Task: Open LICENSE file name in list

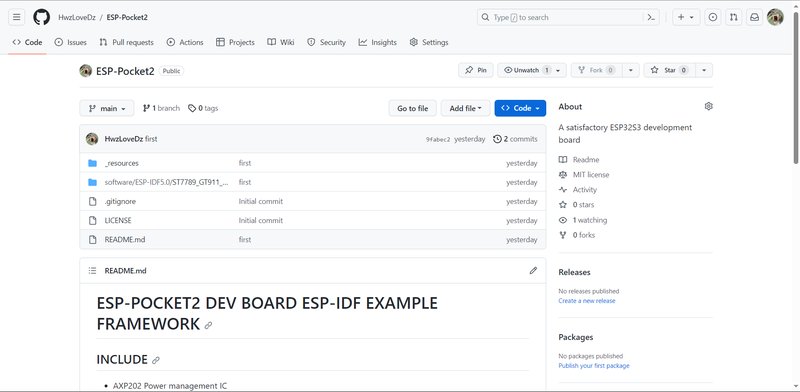Action: [x=118, y=220]
